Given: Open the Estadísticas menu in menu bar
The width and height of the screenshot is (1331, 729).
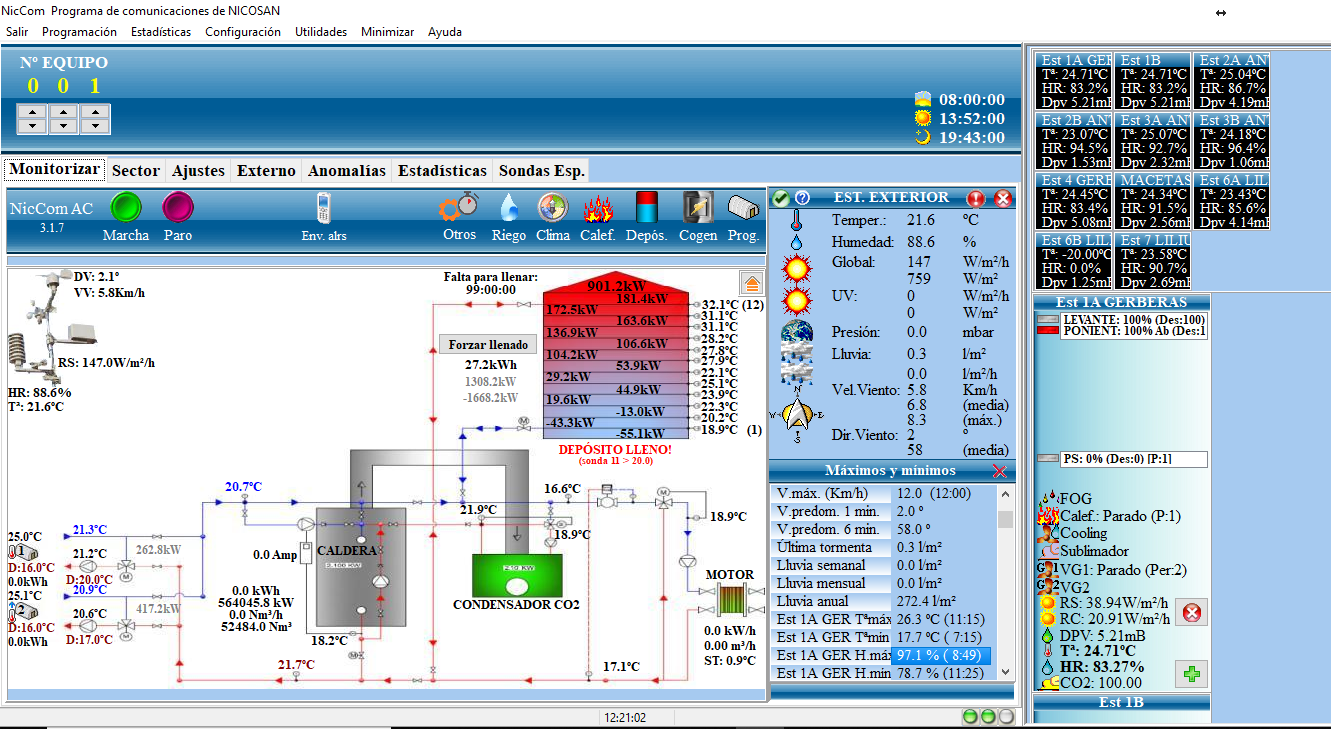Looking at the screenshot, I should pyautogui.click(x=161, y=32).
